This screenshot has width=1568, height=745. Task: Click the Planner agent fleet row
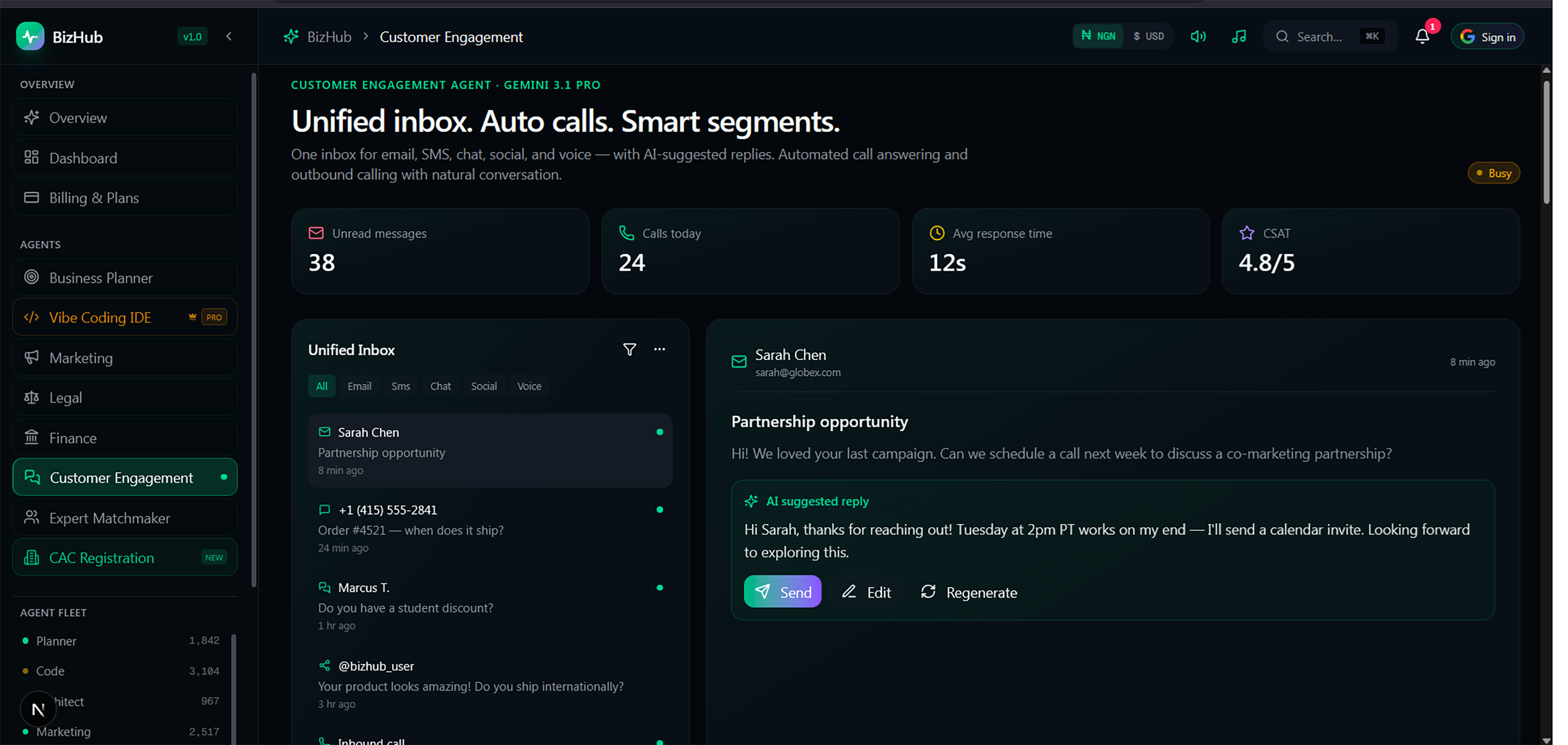point(121,641)
